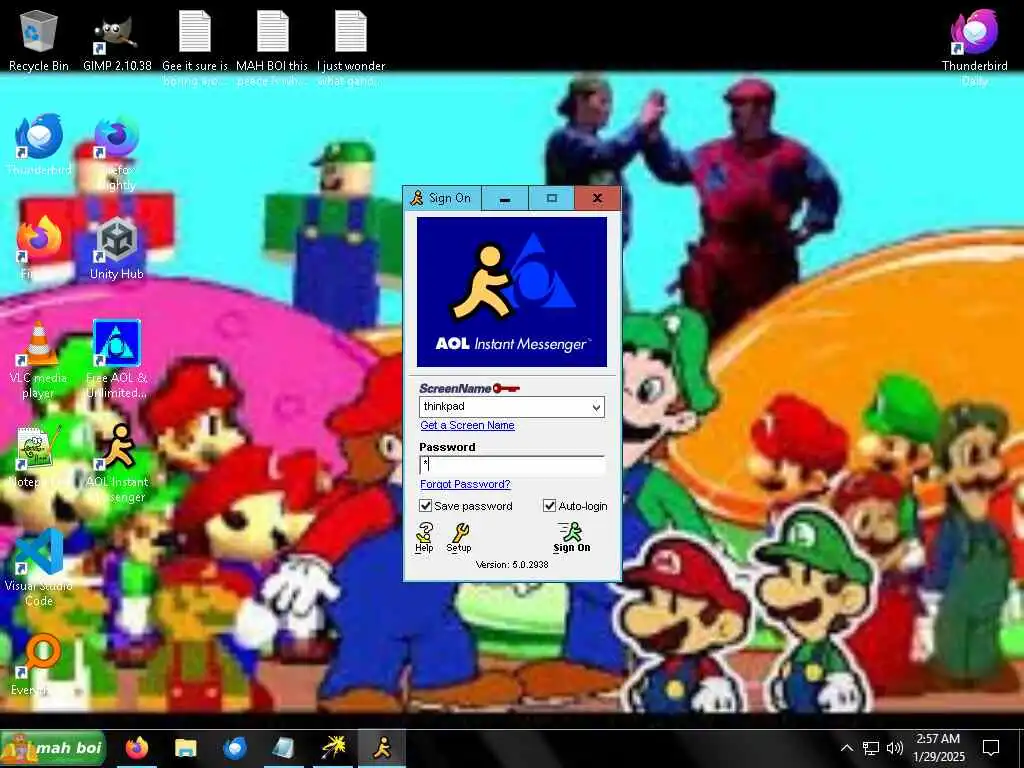The height and width of the screenshot is (768, 1024).
Task: Open VLC media player shortcut
Action: click(39, 359)
